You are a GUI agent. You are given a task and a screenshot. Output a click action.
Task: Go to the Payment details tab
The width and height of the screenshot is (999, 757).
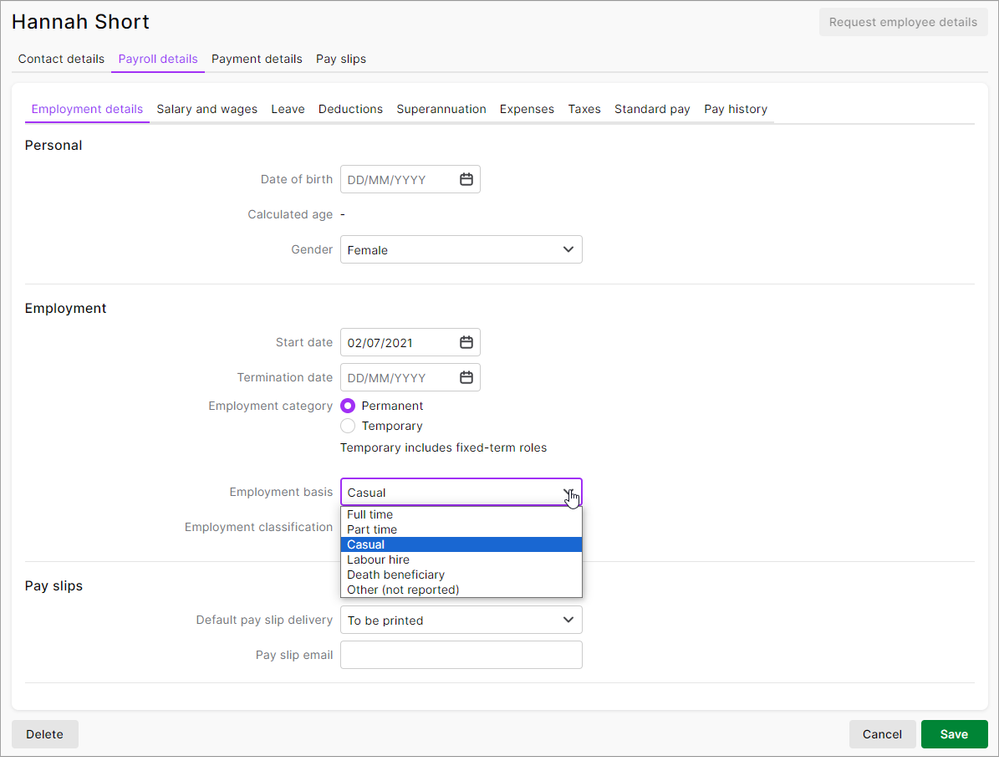point(256,59)
